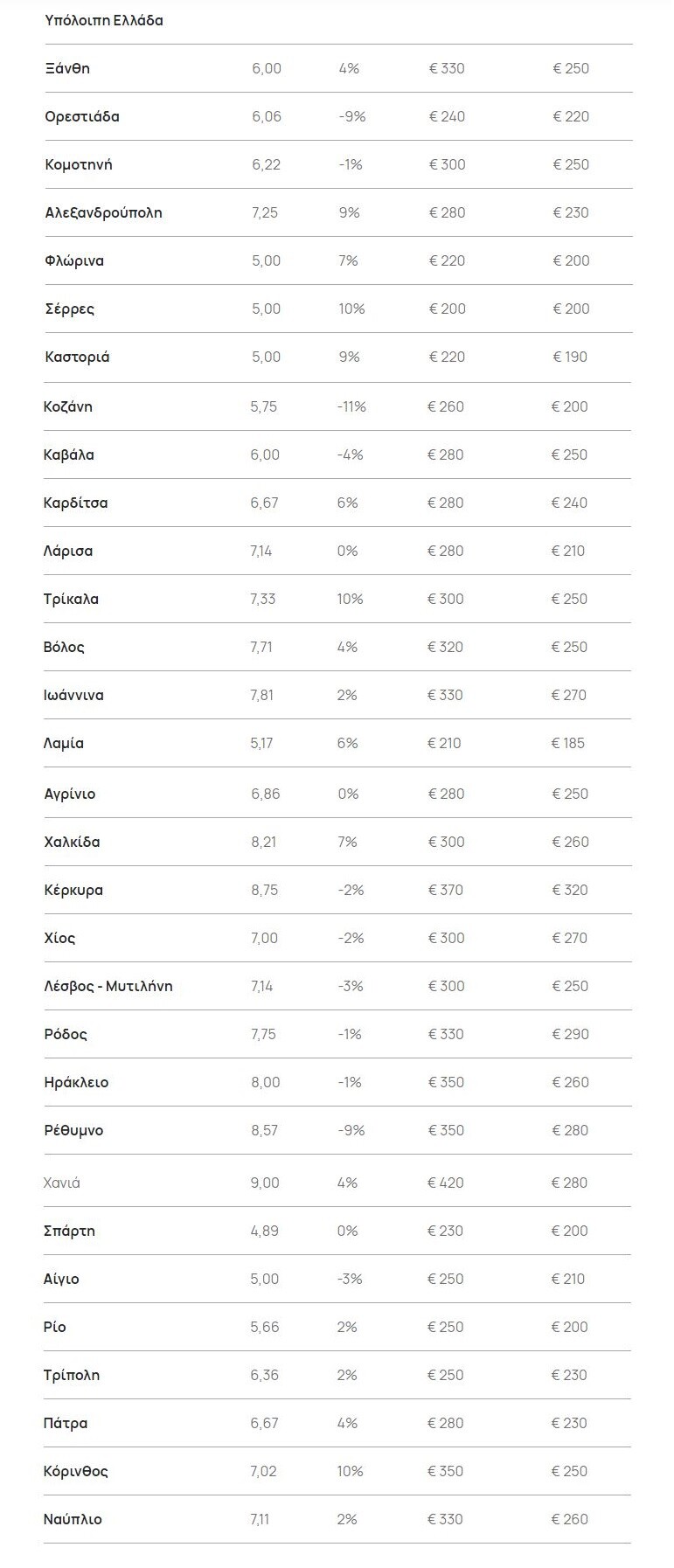Viewport: 674px width, 1568px height.
Task: Click the -11% change for Κοζάνη
Action: (x=351, y=406)
